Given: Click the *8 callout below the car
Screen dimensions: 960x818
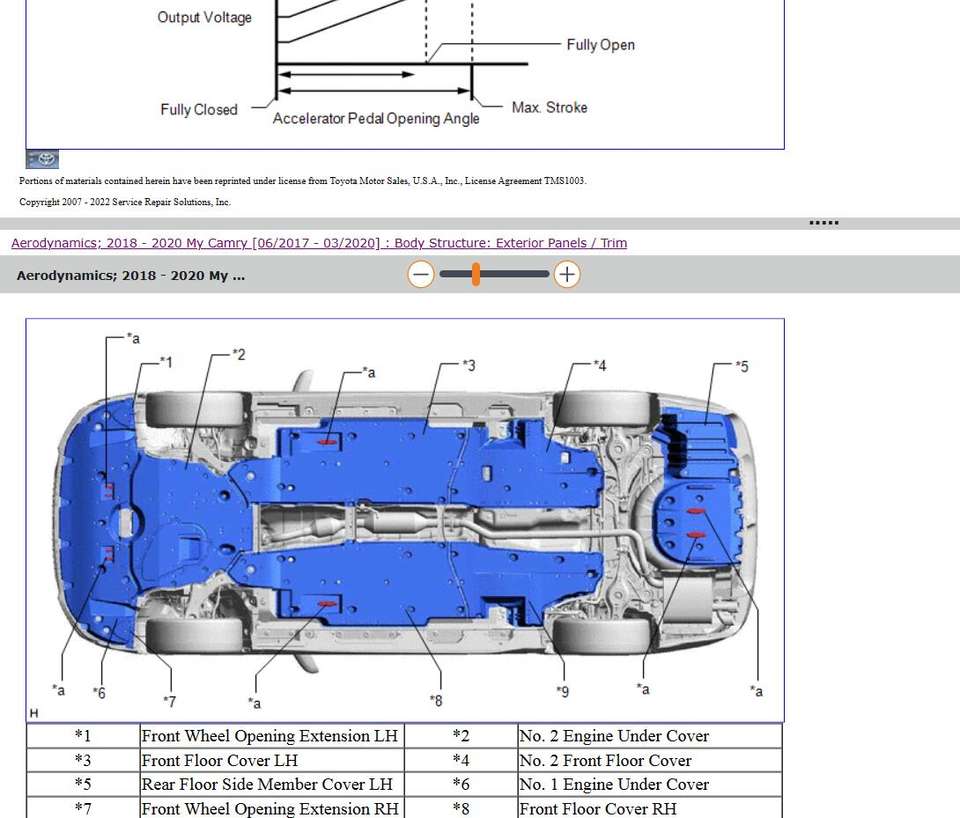Looking at the screenshot, I should point(436,700).
